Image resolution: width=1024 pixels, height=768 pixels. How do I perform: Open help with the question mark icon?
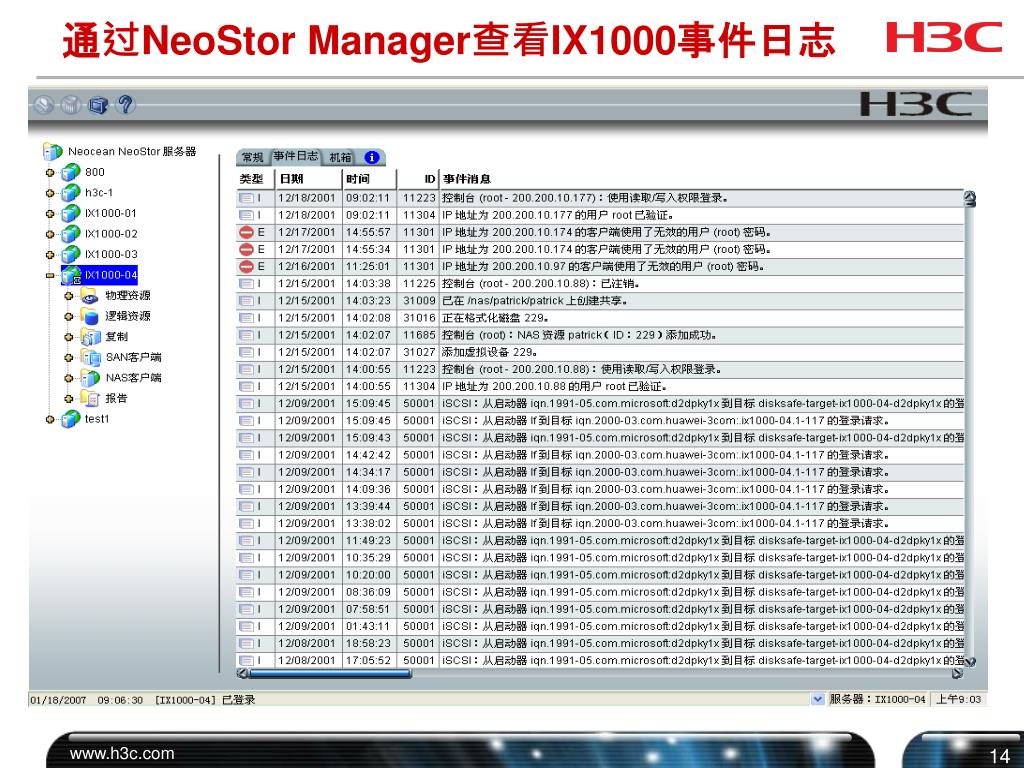click(125, 104)
